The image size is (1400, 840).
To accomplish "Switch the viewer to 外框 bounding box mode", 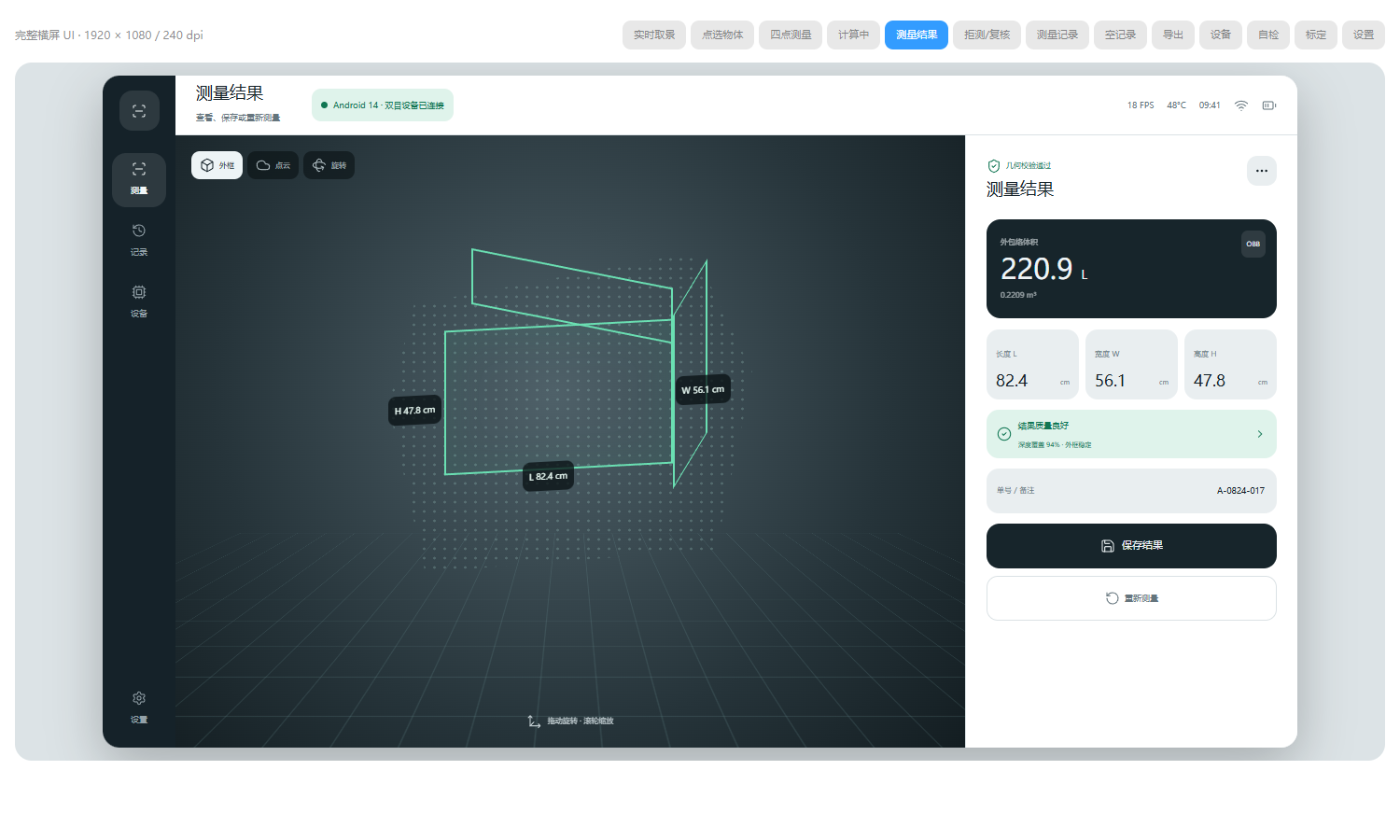I will 217,165.
